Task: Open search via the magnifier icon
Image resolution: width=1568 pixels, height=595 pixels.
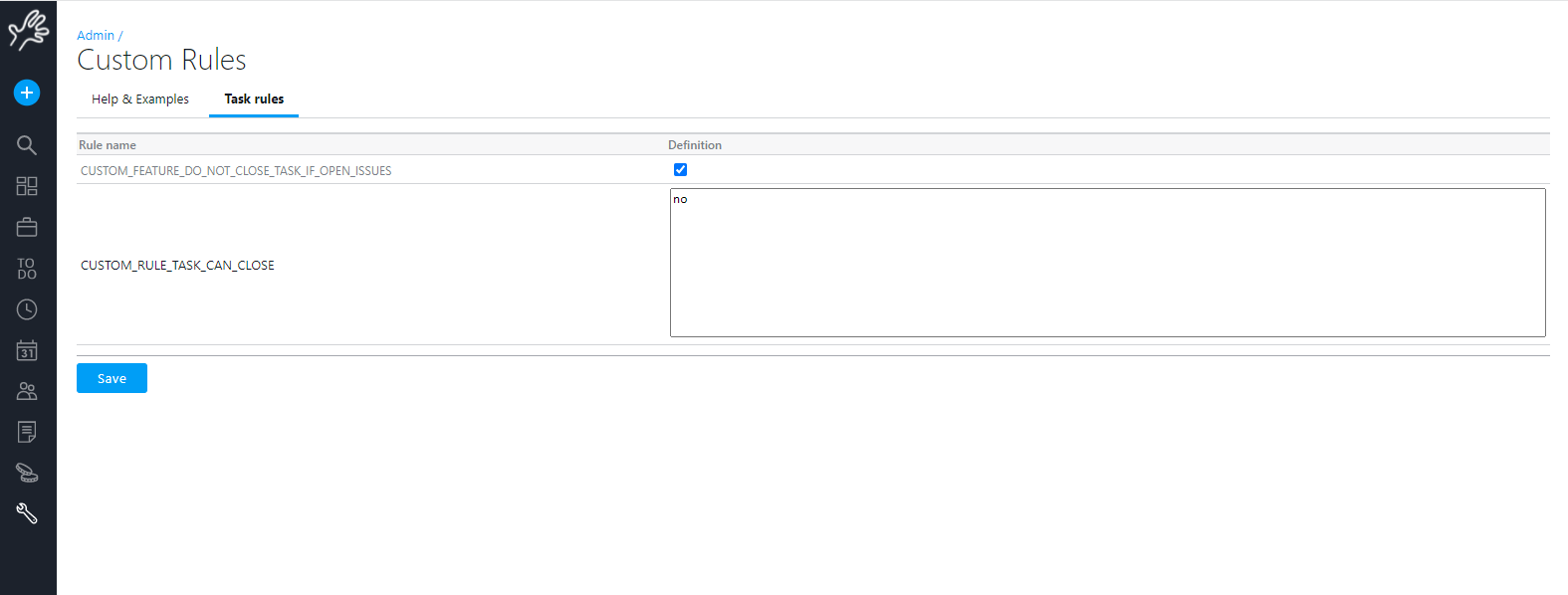Action: (27, 145)
